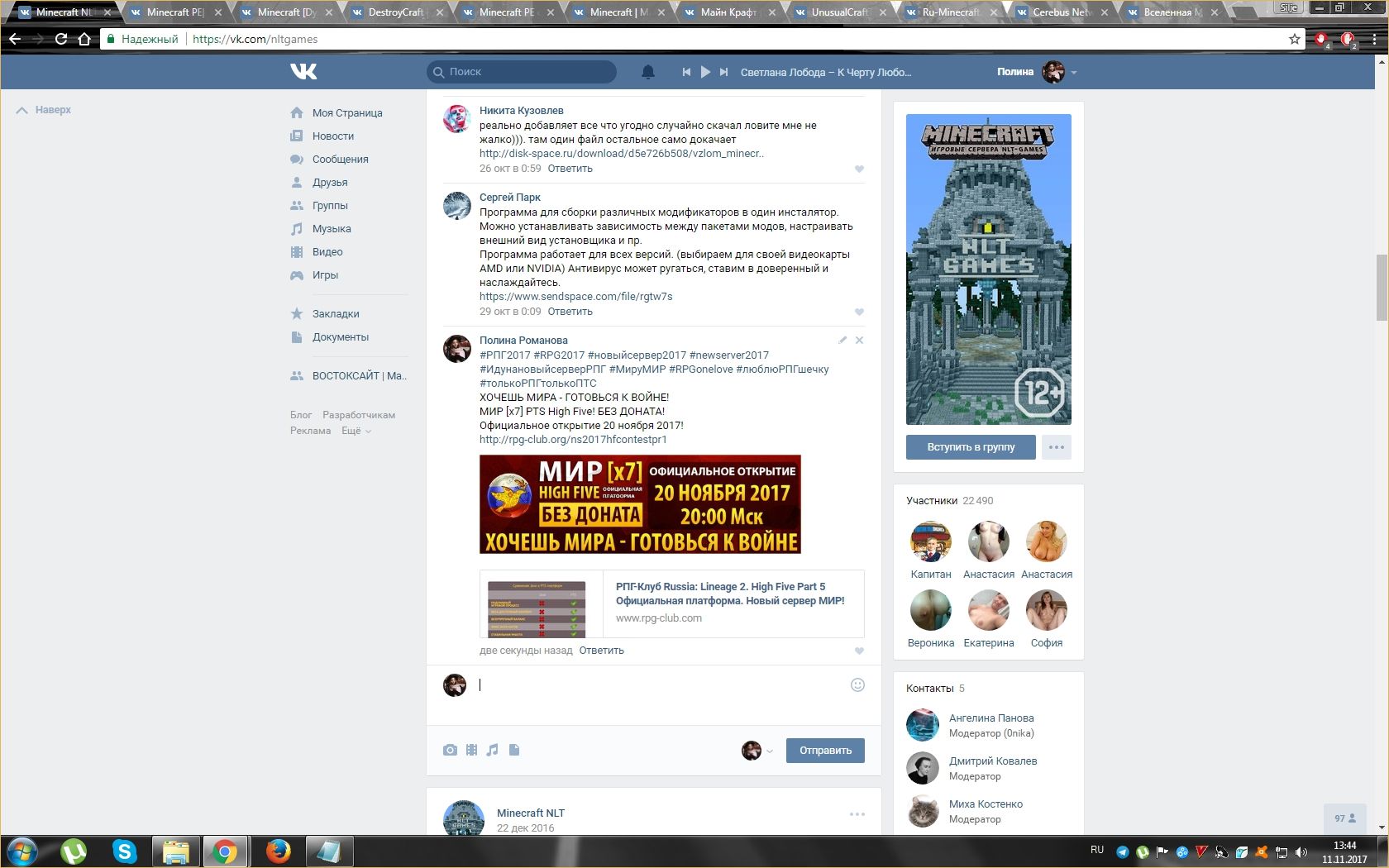Open the rpg-club.org contest link
Screen dimensions: 1389x868
(573, 440)
